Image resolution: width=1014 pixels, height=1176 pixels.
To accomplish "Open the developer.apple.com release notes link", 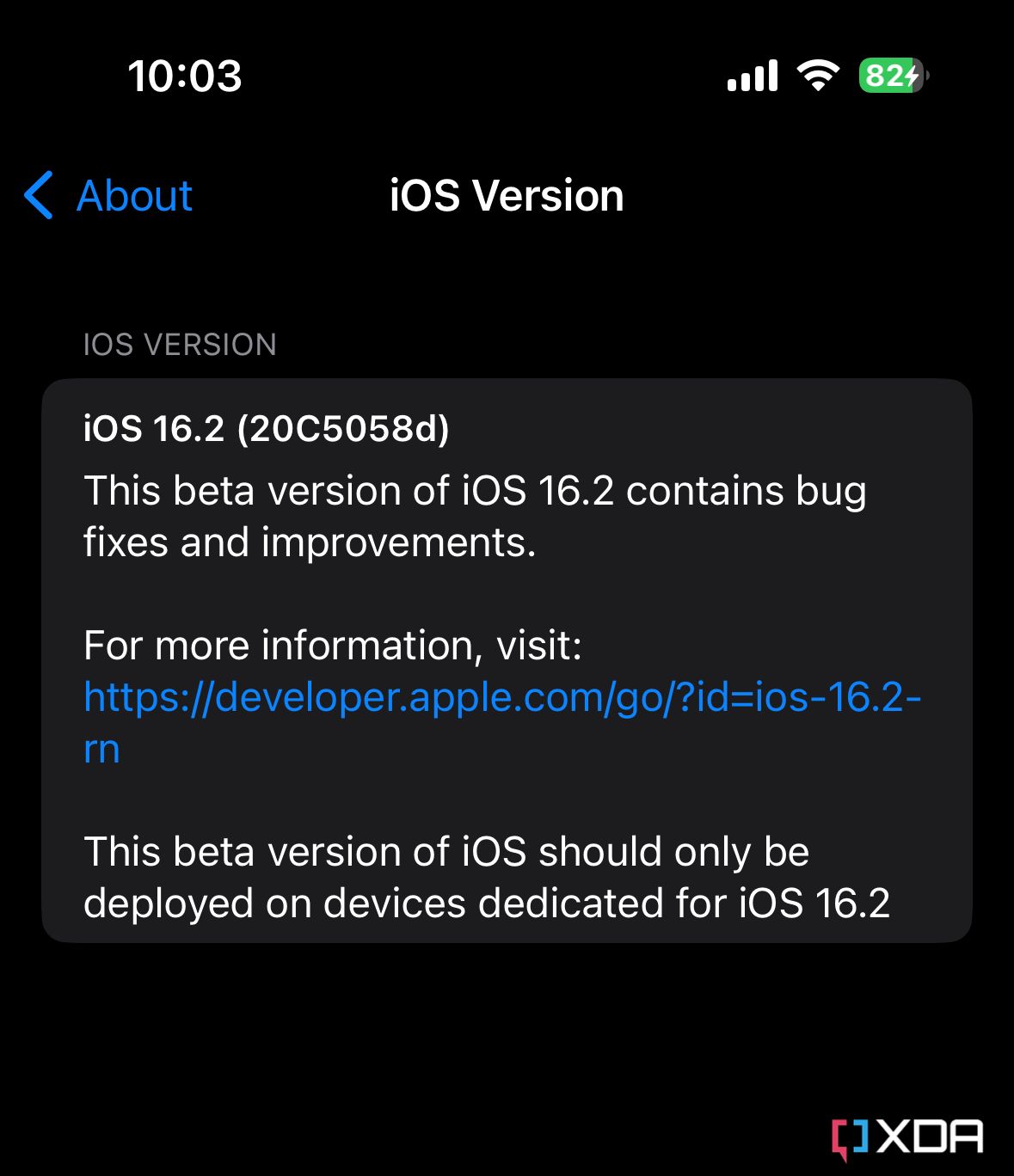I will (x=502, y=722).
